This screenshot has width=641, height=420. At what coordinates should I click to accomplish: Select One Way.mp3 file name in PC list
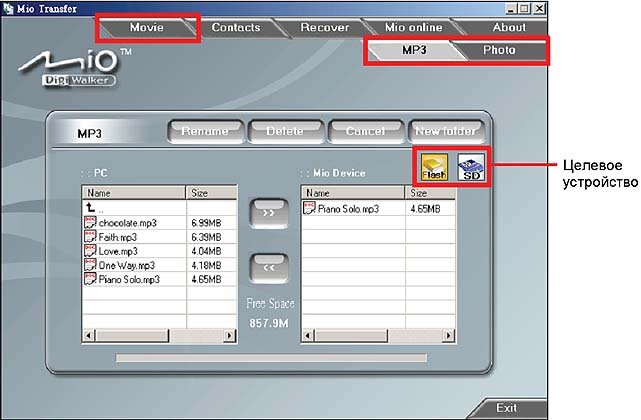coord(127,265)
